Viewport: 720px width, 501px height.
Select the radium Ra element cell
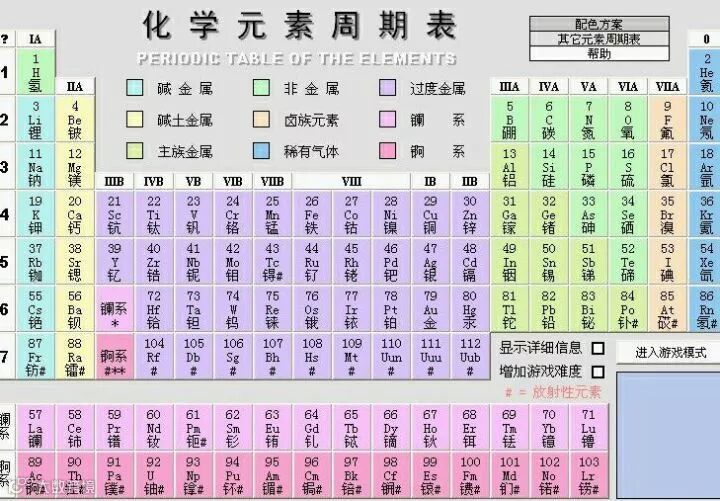75,356
